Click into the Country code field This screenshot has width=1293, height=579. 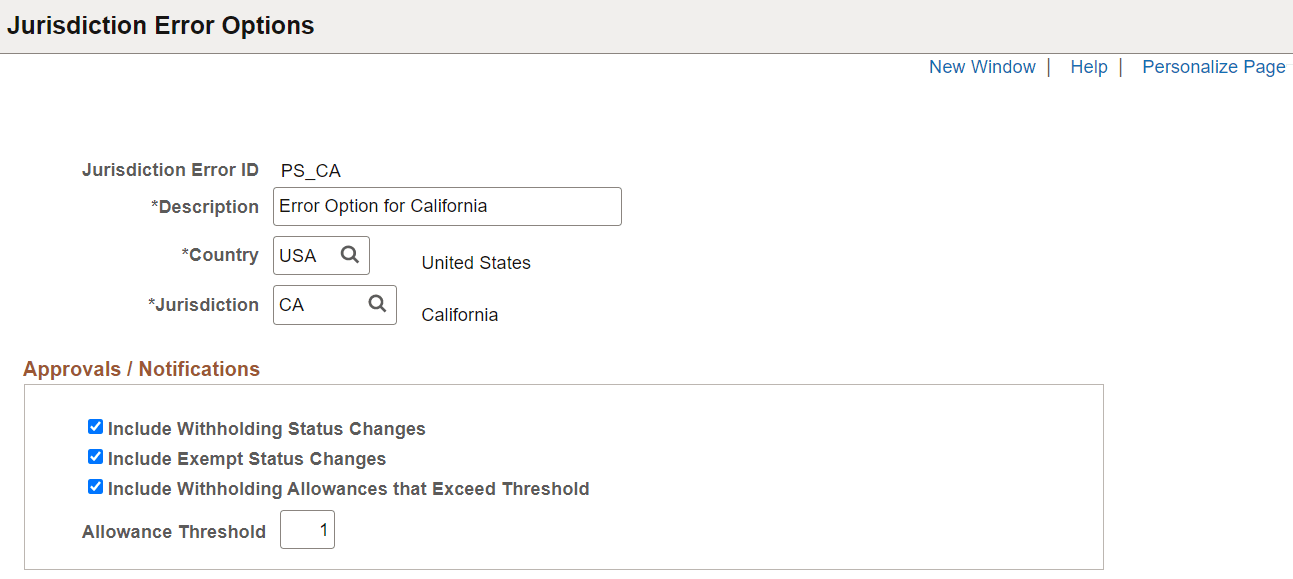(x=305, y=256)
